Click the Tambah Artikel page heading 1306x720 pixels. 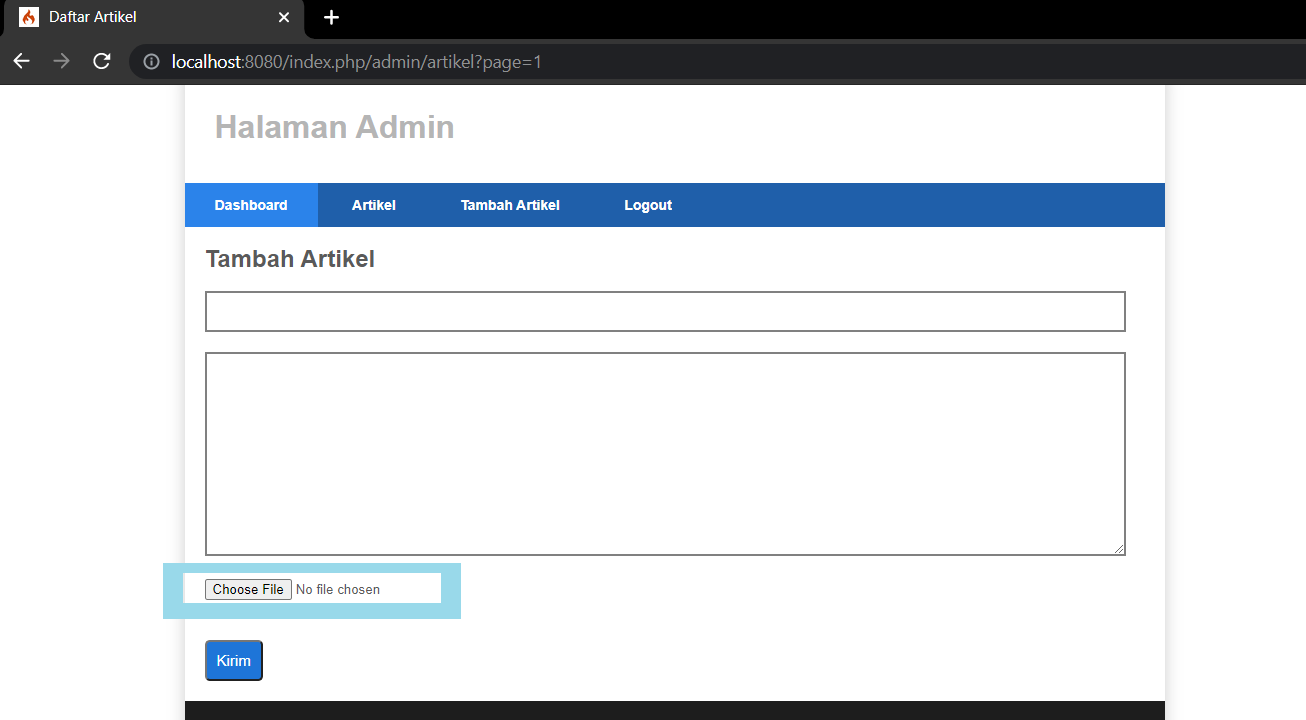pyautogui.click(x=289, y=258)
